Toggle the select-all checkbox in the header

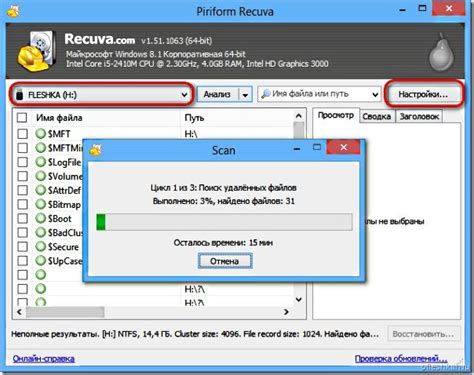click(22, 117)
